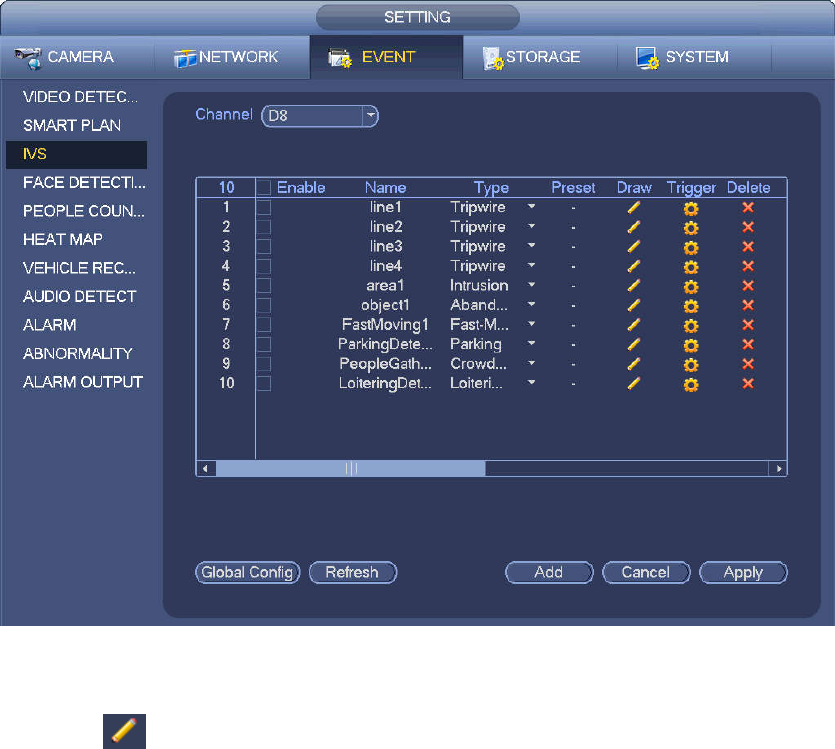
Task: Open trigger gear for FastMoving1
Action: [691, 326]
